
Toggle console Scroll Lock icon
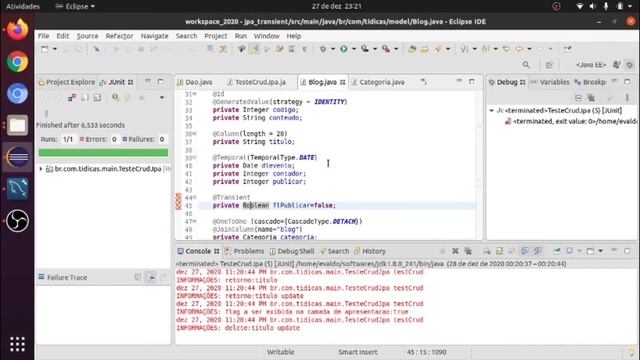(499, 251)
